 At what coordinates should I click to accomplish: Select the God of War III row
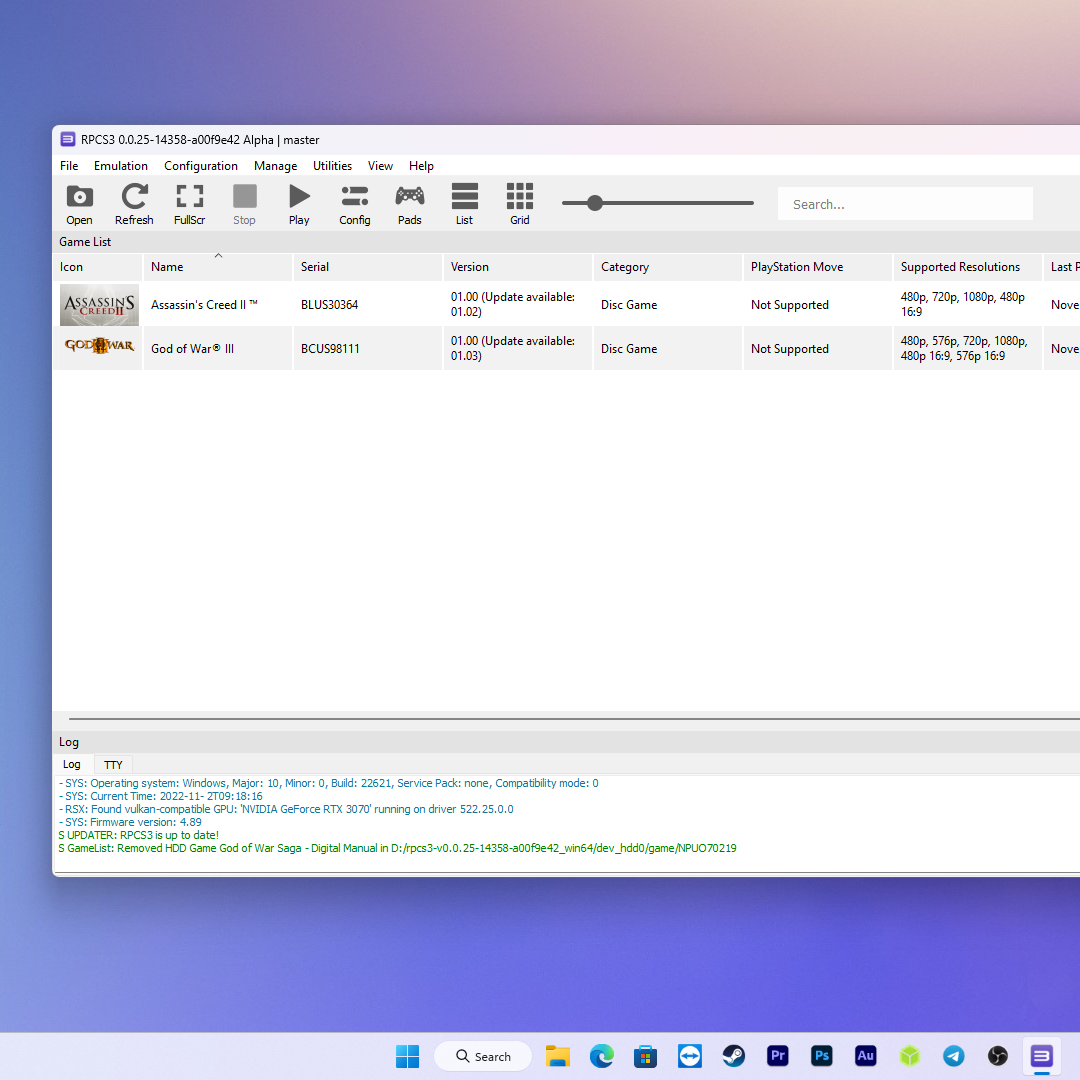(192, 349)
